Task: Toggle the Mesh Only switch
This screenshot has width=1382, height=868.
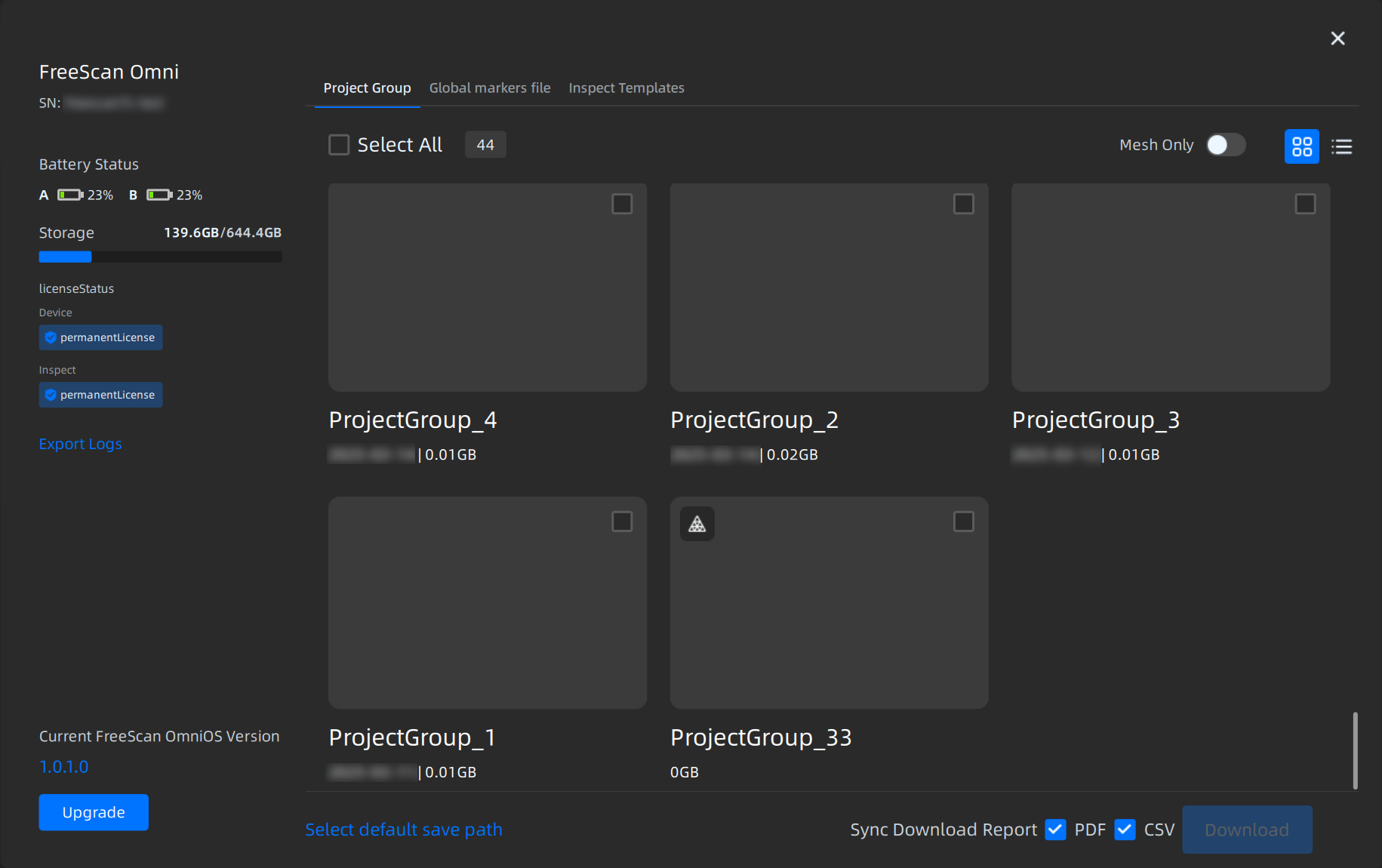Action: 1225,145
